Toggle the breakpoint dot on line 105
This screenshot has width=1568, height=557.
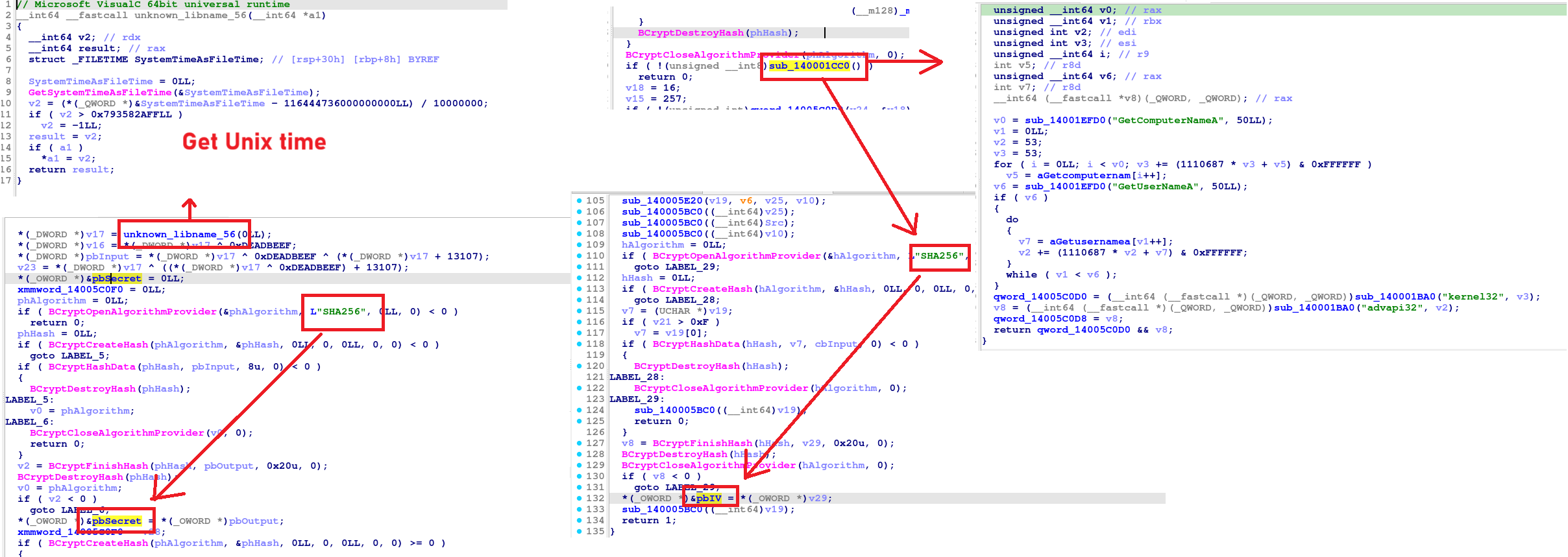[579, 201]
